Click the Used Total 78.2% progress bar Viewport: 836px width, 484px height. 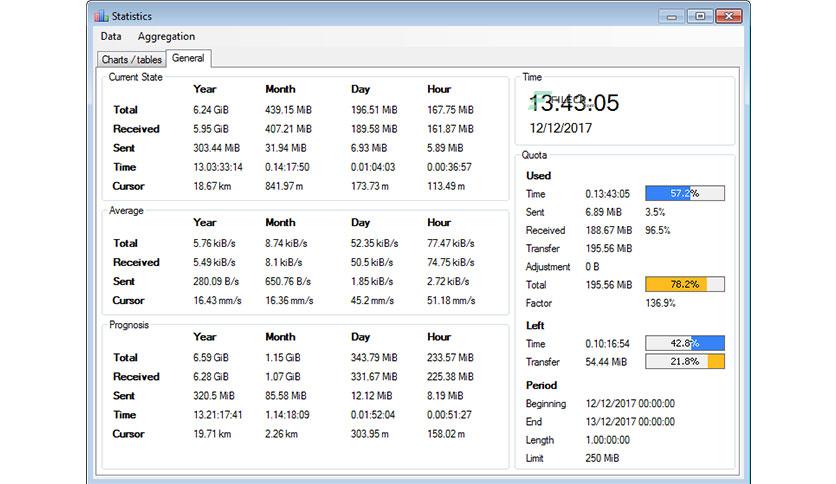click(685, 284)
